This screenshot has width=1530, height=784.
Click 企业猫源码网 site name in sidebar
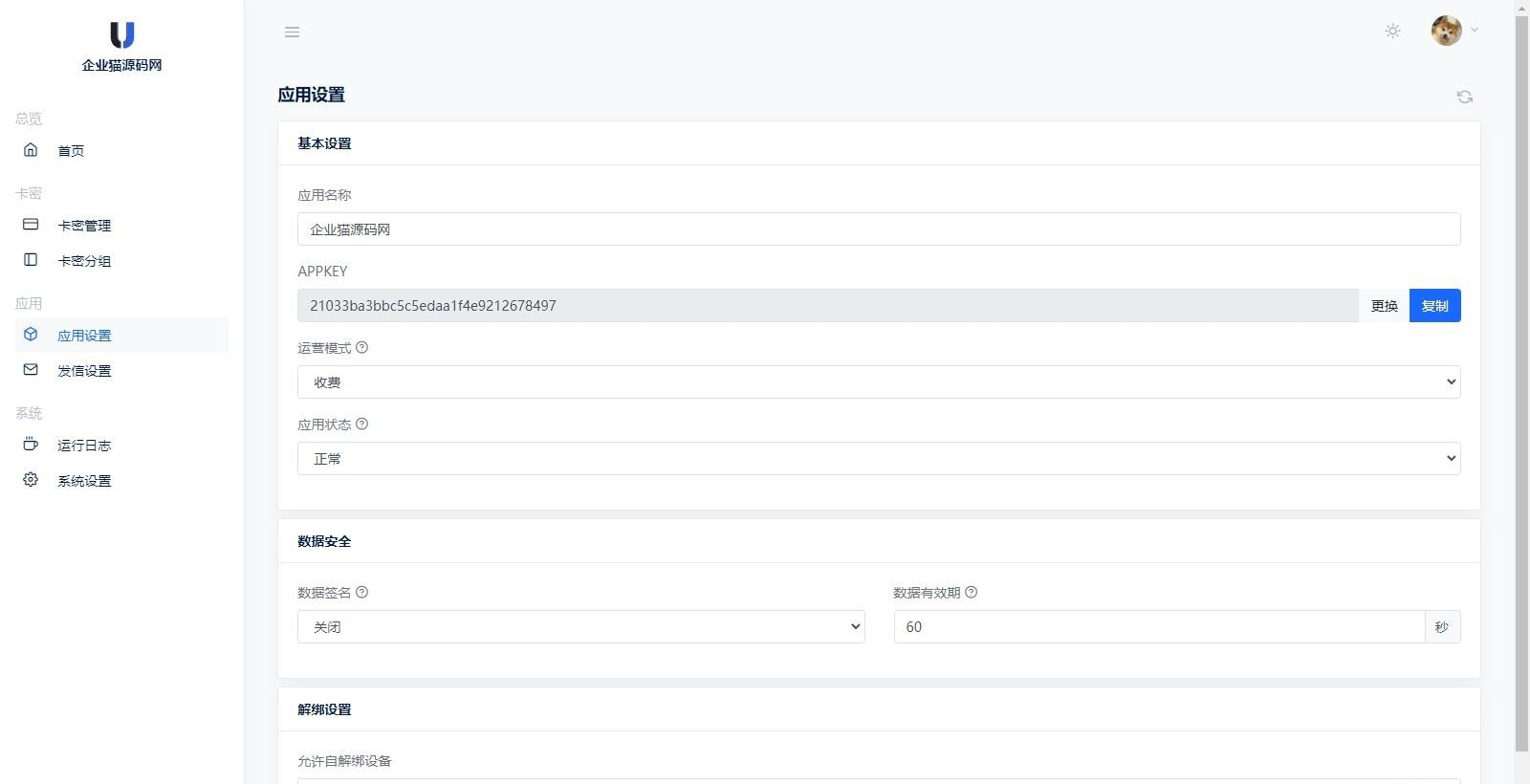pyautogui.click(x=121, y=65)
